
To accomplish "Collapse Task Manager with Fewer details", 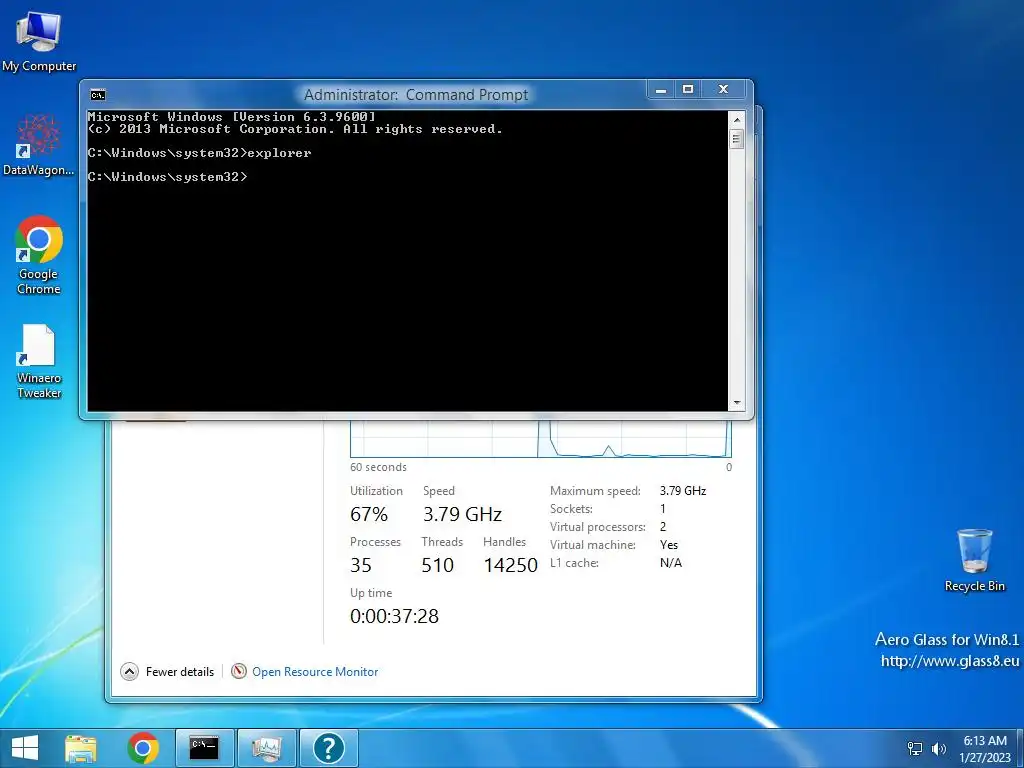I will point(167,671).
